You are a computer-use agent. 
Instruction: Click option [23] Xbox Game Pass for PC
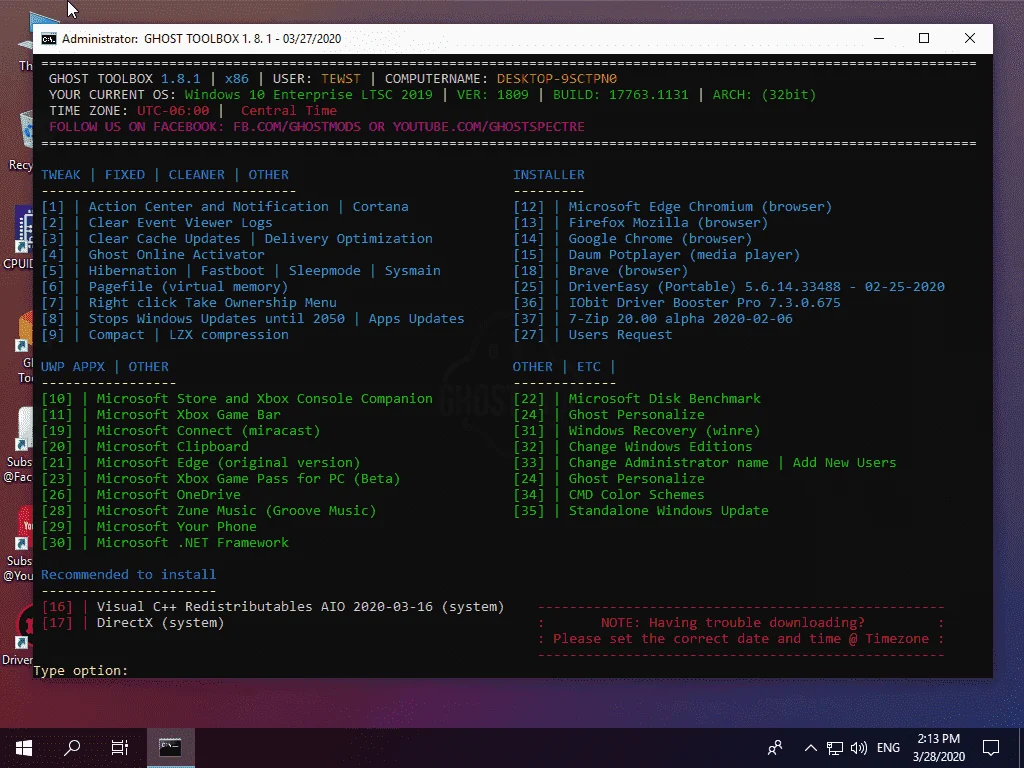coord(221,479)
